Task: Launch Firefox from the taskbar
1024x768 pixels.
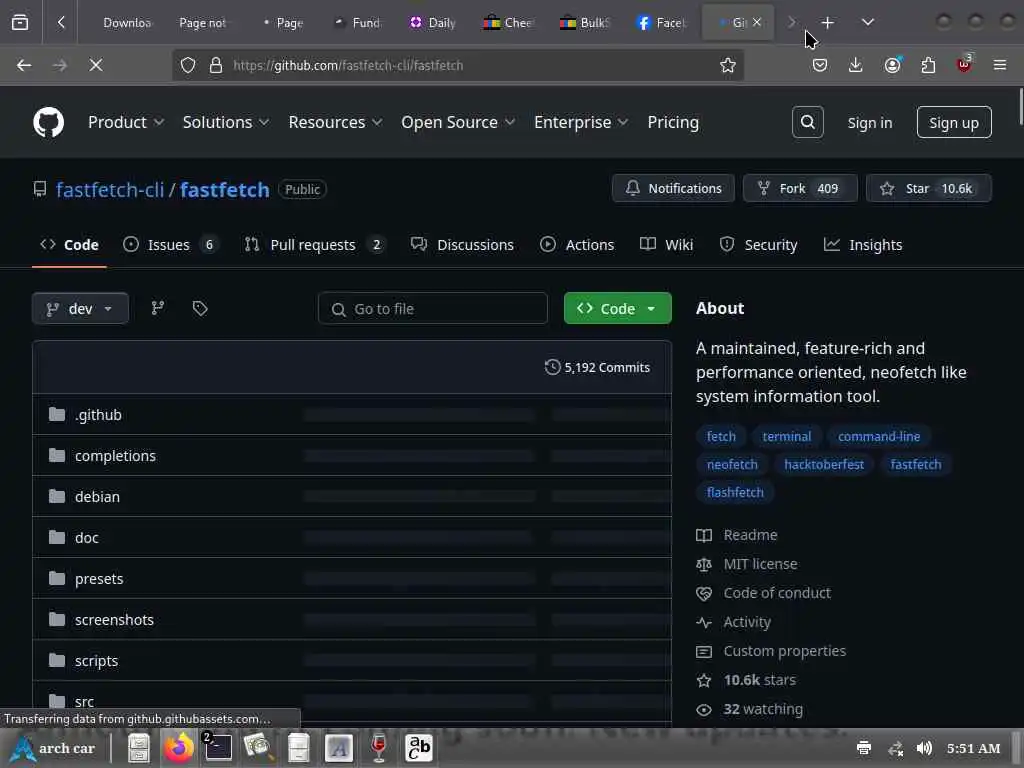Action: click(178, 747)
